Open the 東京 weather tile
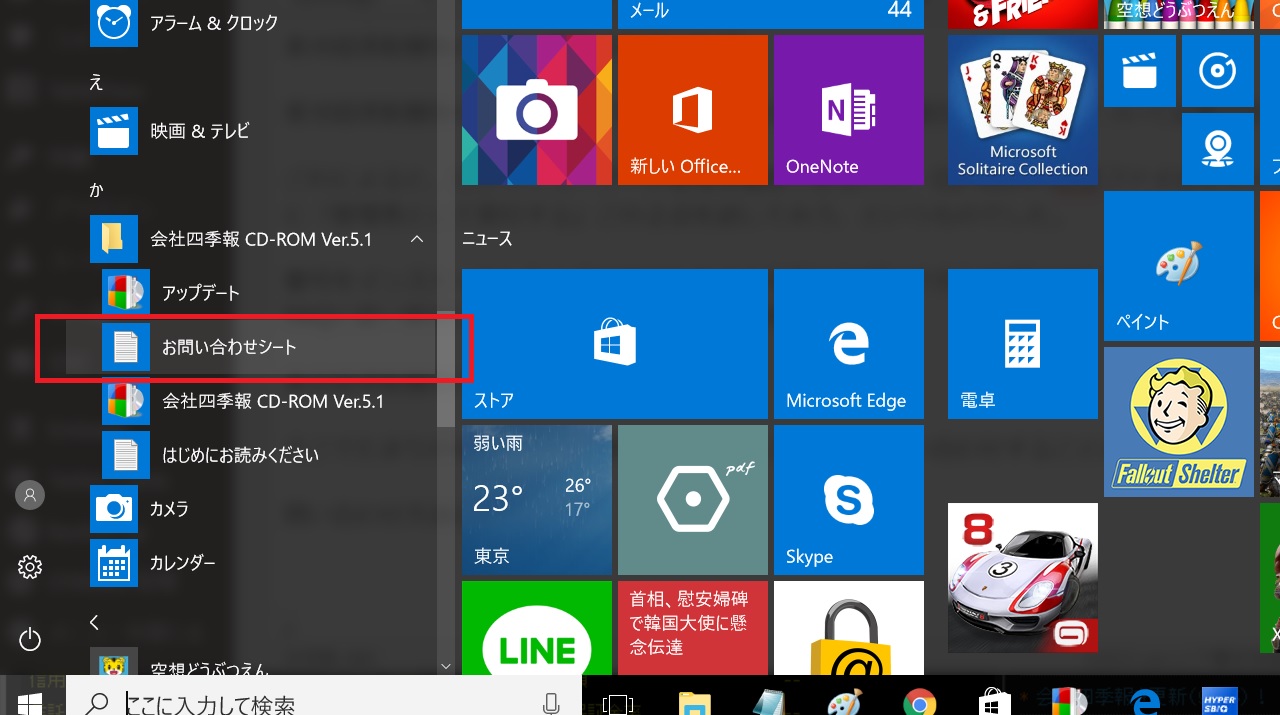This screenshot has width=1280, height=715. click(537, 500)
